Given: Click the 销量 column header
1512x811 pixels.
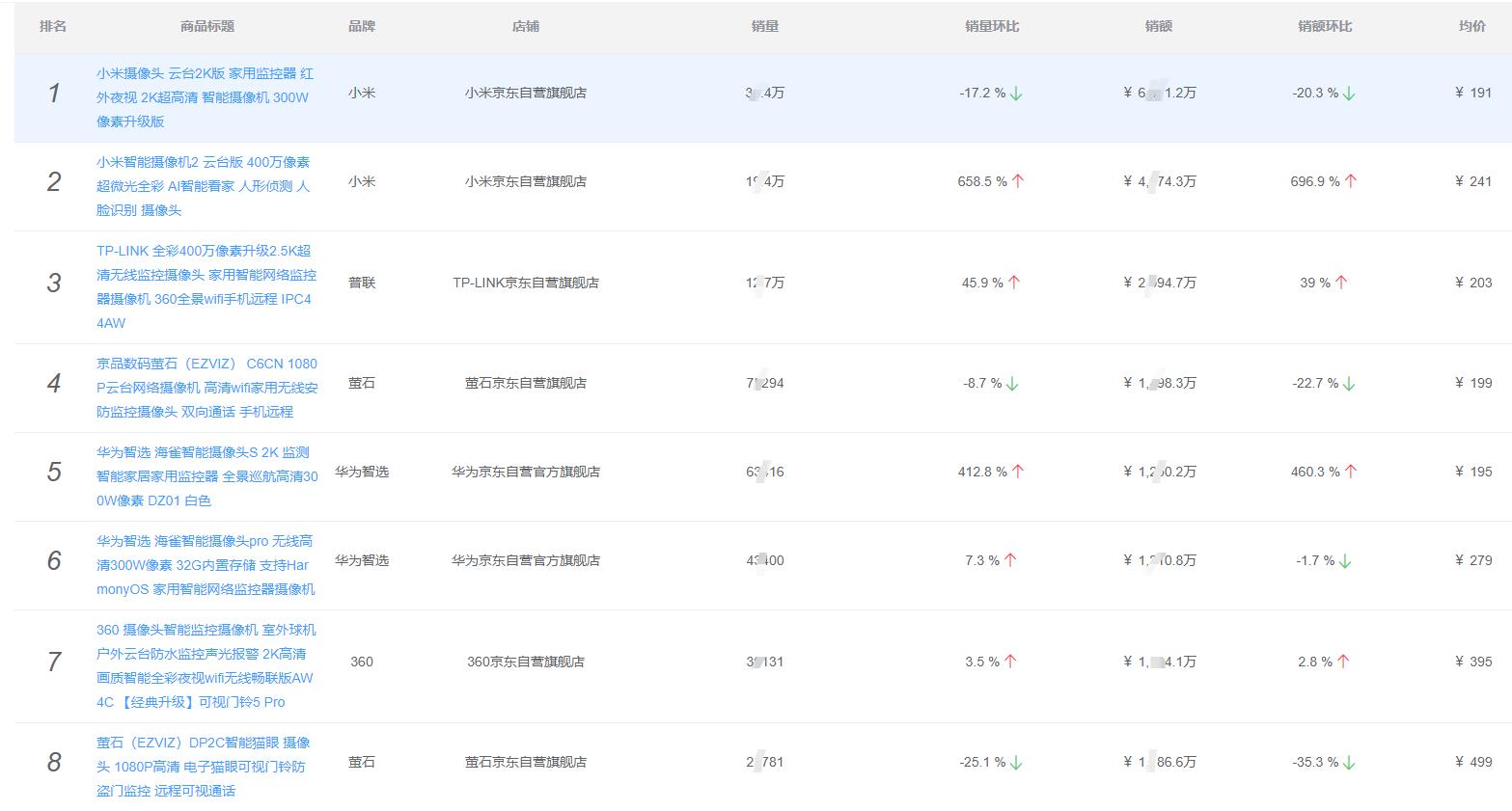Looking at the screenshot, I should pyautogui.click(x=765, y=26).
